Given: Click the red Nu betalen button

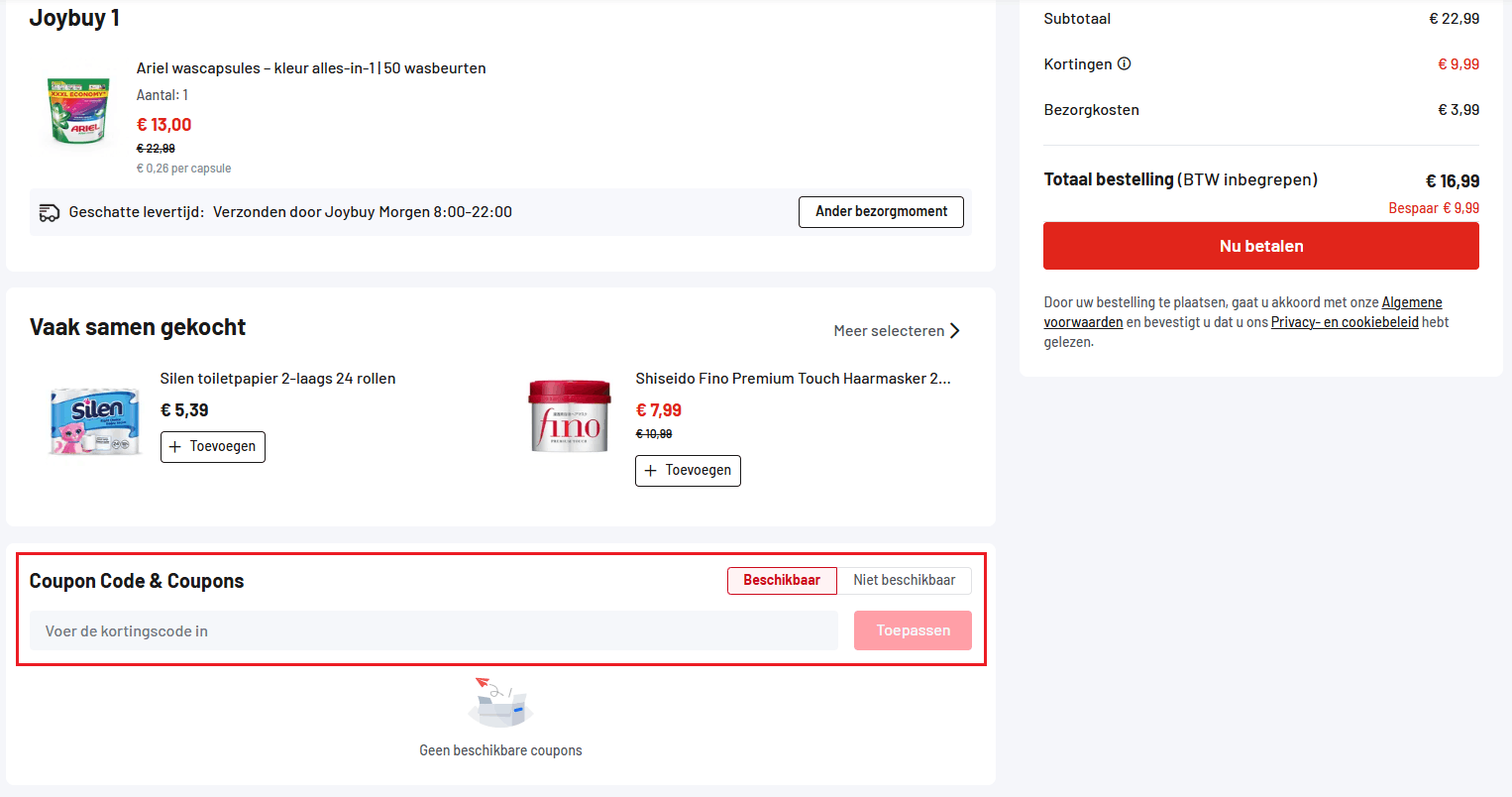Looking at the screenshot, I should coord(1260,246).
